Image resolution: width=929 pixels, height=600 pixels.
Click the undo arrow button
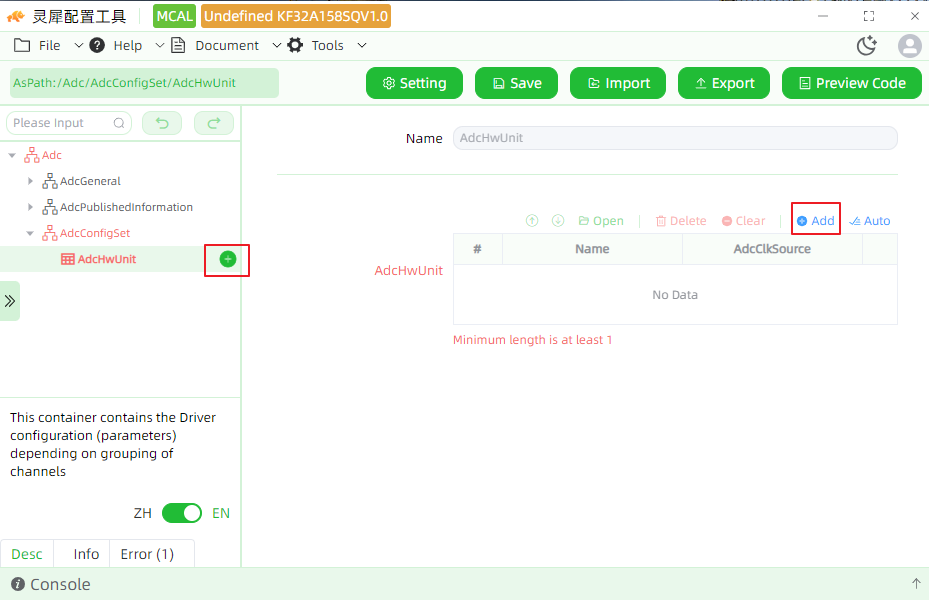162,123
